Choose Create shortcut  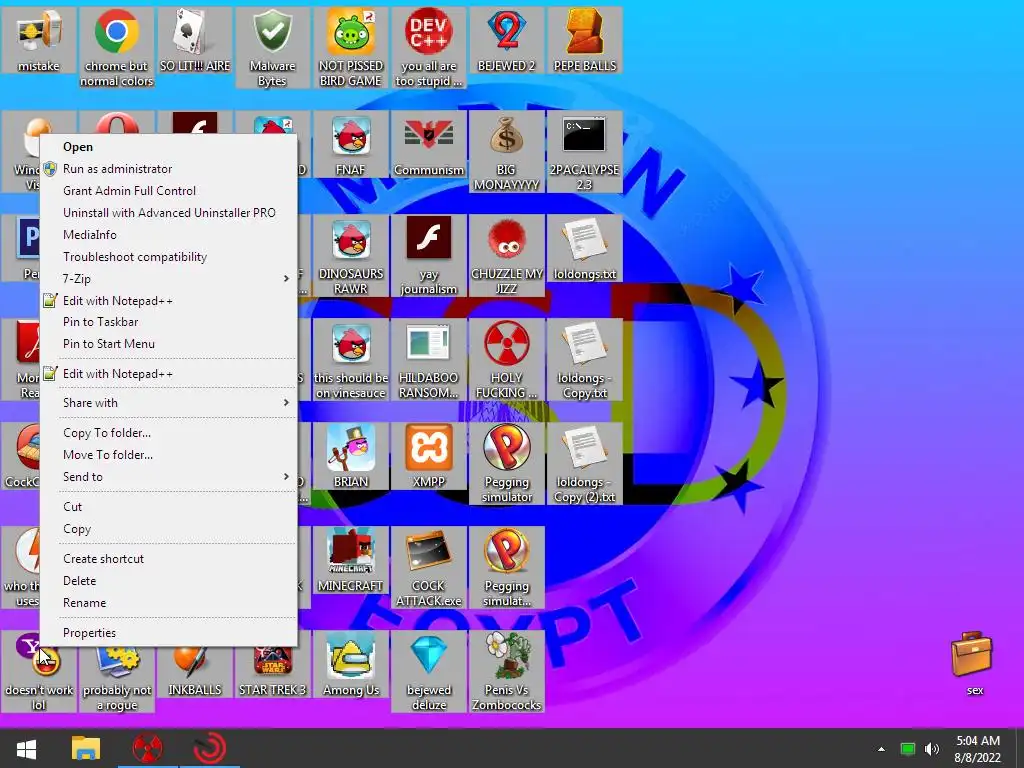(x=168, y=559)
